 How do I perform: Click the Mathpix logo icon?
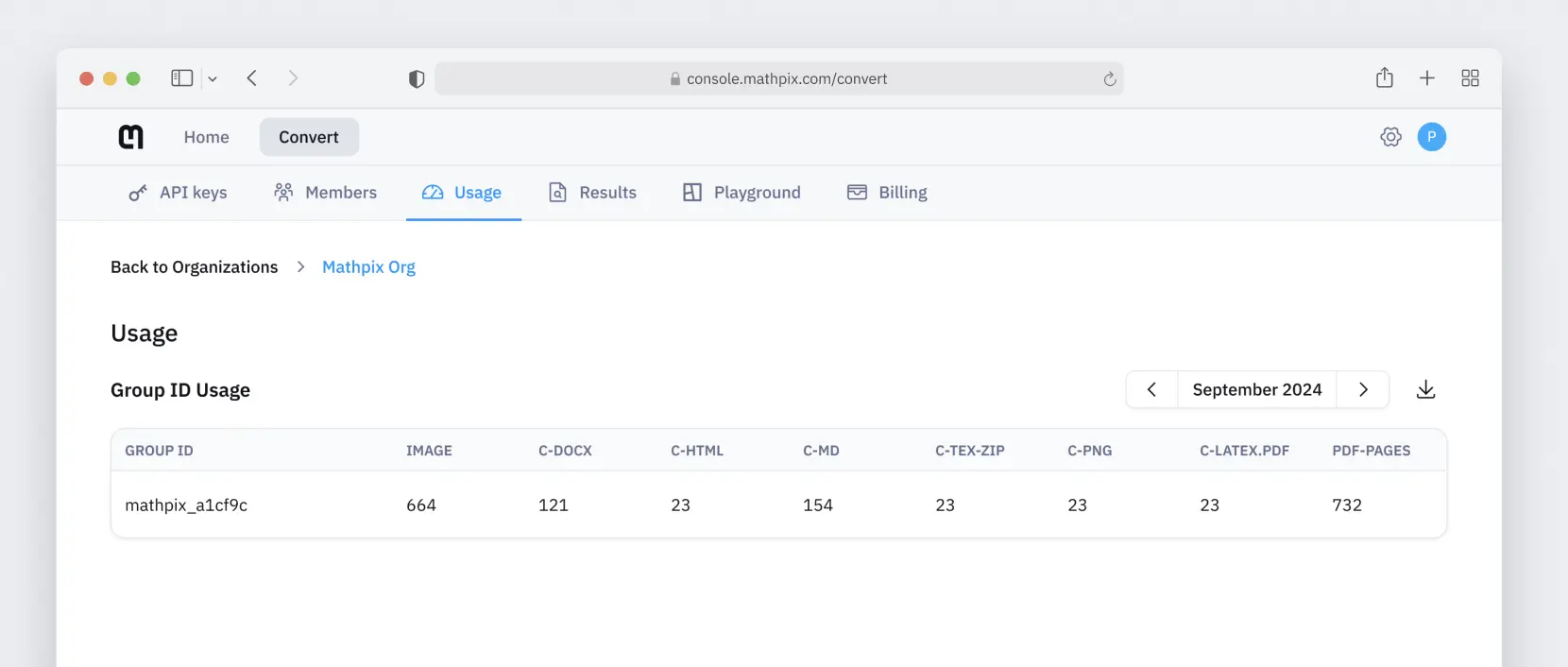pyautogui.click(x=131, y=137)
